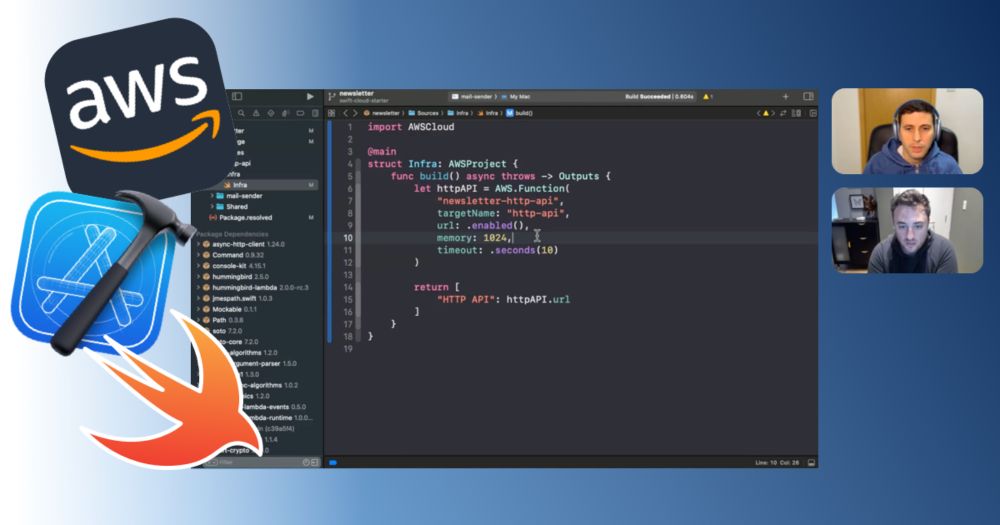
Task: Expand the Command package dependency
Action: coord(199,255)
